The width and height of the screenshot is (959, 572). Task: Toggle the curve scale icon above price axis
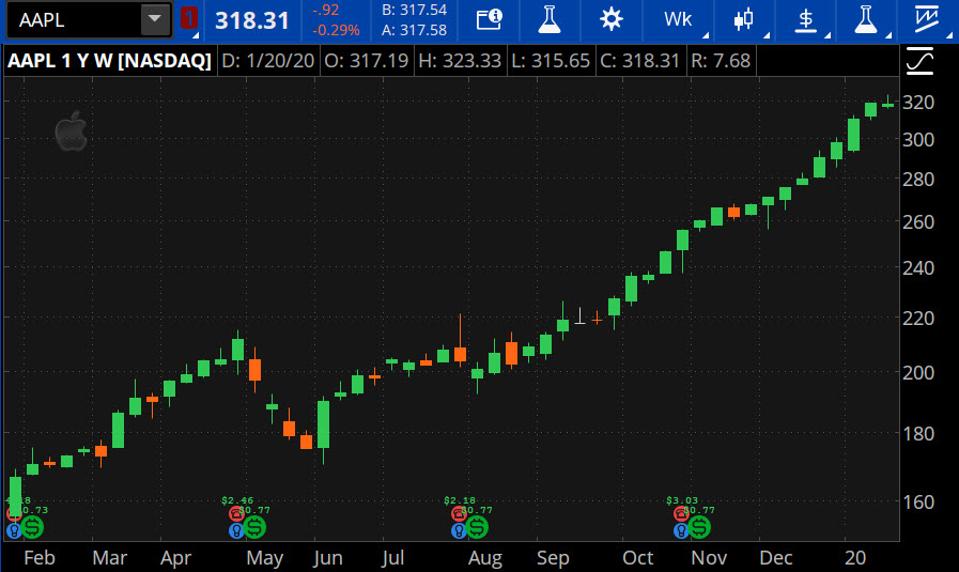tap(918, 61)
